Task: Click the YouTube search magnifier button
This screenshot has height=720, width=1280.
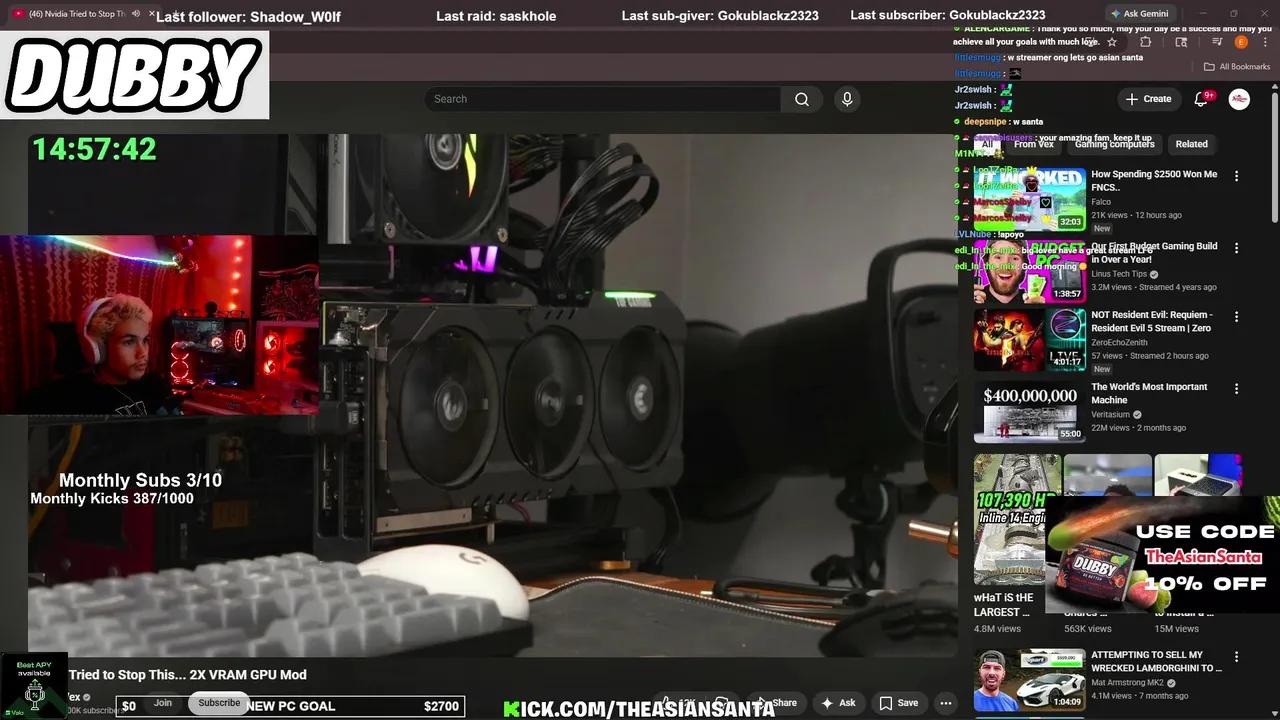Action: pyautogui.click(x=802, y=99)
